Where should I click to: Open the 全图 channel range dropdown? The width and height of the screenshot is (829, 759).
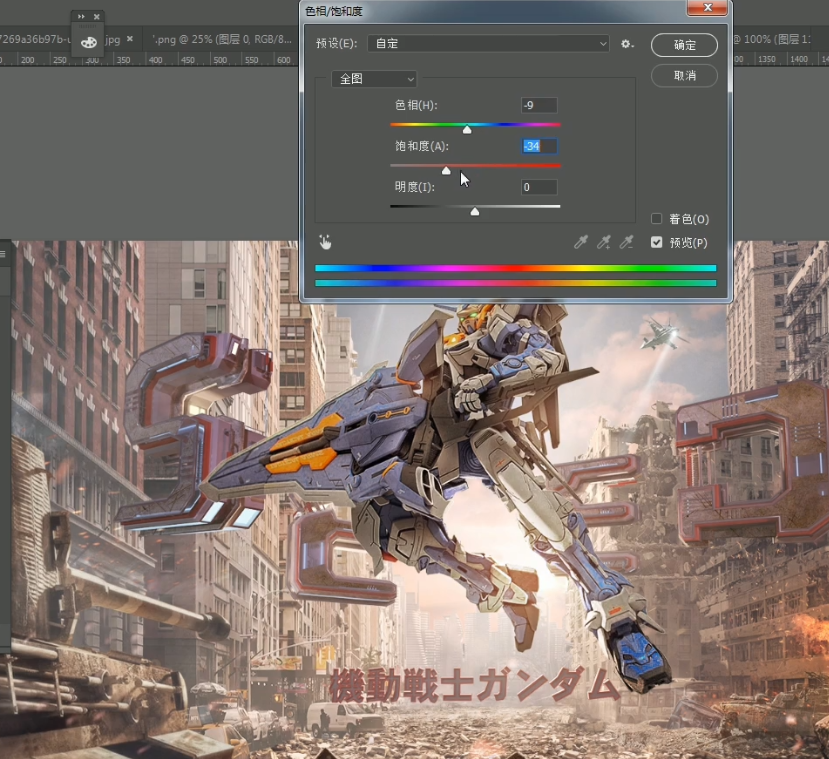pyautogui.click(x=374, y=79)
